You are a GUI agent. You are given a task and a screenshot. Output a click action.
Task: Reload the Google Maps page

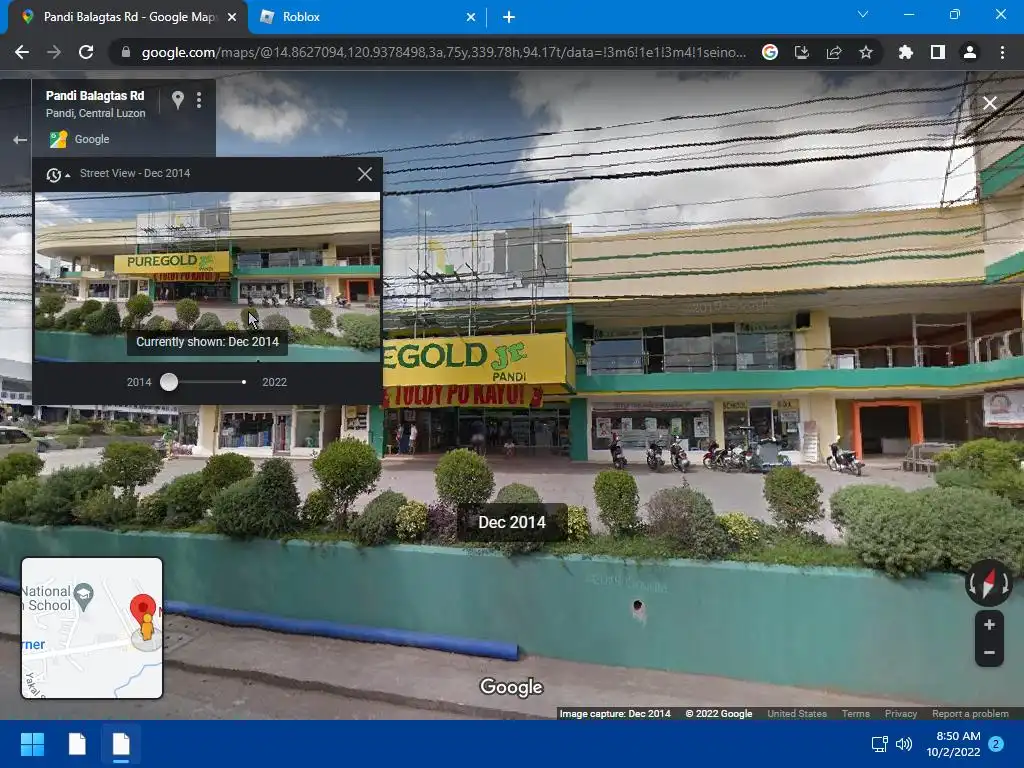[x=86, y=52]
